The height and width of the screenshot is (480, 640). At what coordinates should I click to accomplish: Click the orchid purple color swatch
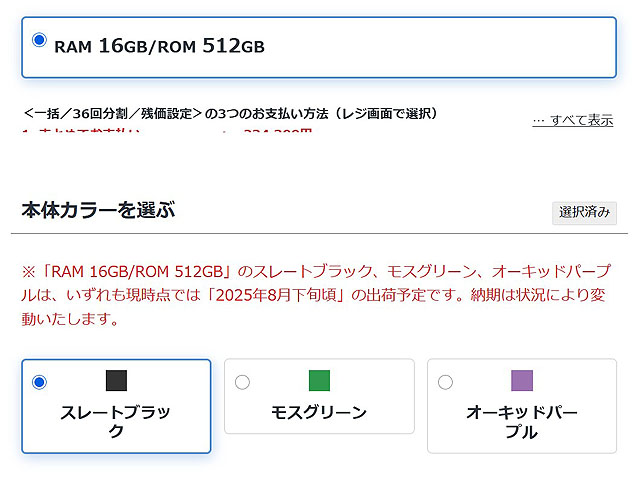click(522, 380)
